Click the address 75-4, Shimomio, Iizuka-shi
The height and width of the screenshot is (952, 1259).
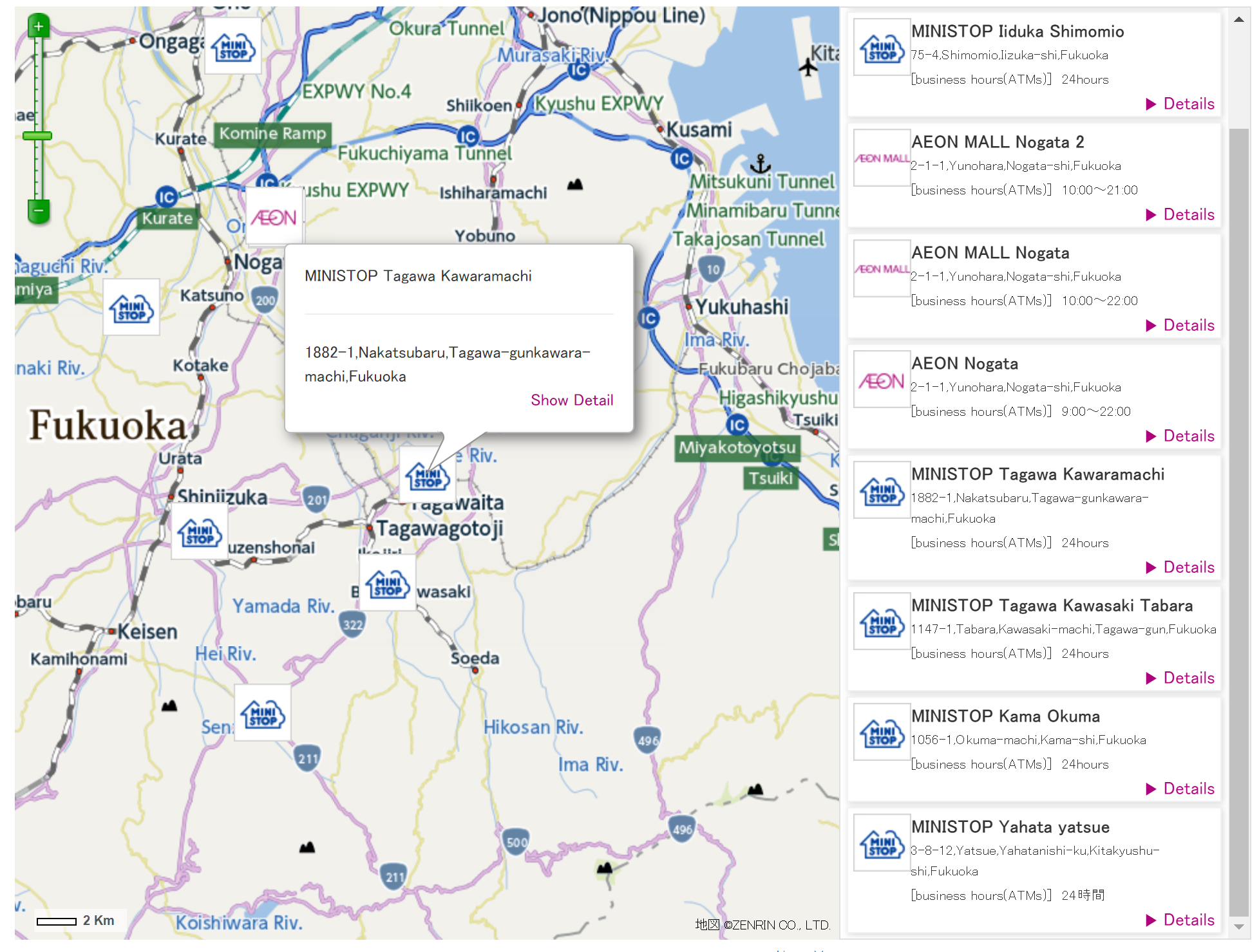[x=1009, y=55]
